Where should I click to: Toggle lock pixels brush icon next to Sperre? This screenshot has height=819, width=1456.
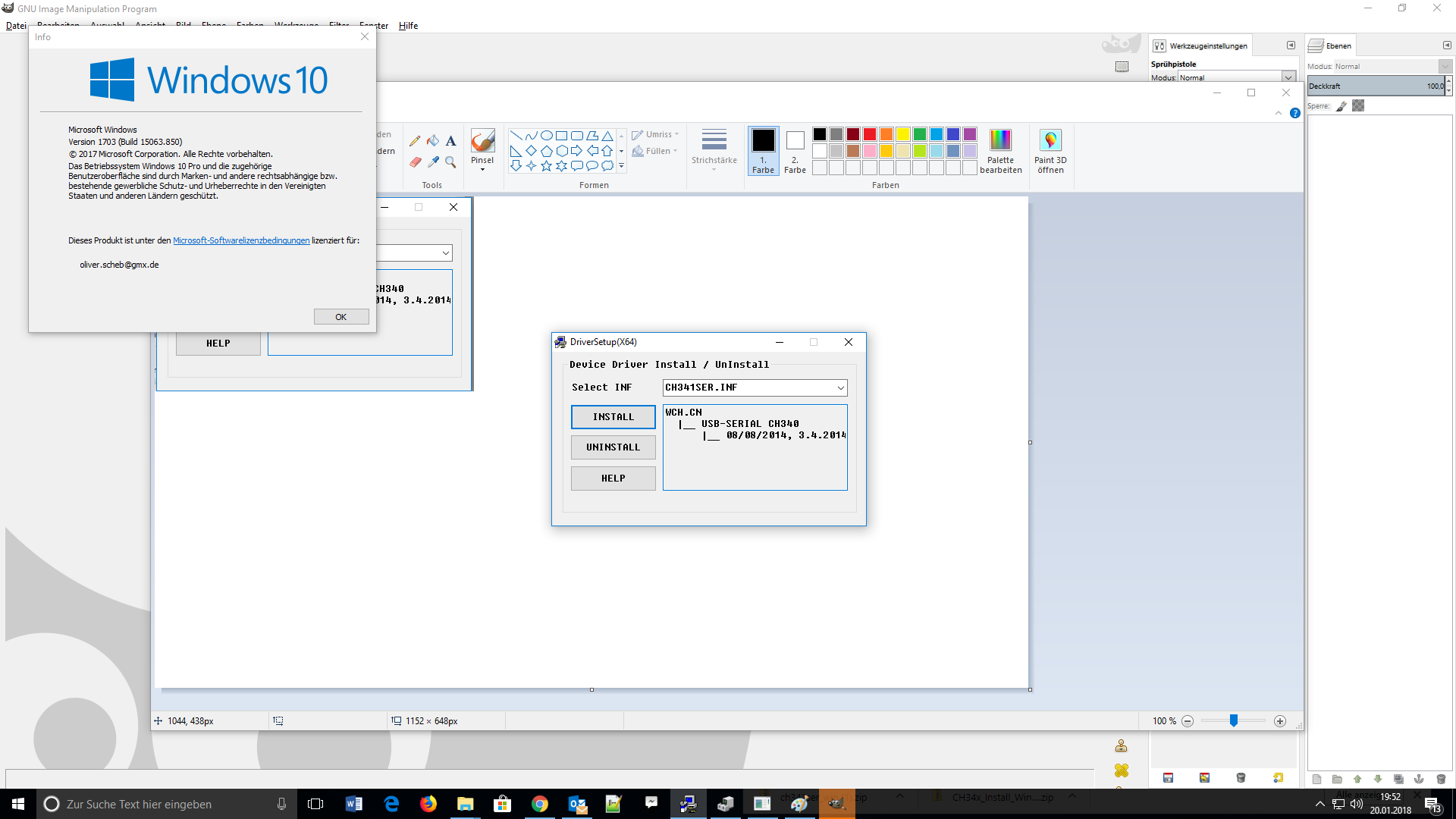click(1341, 106)
